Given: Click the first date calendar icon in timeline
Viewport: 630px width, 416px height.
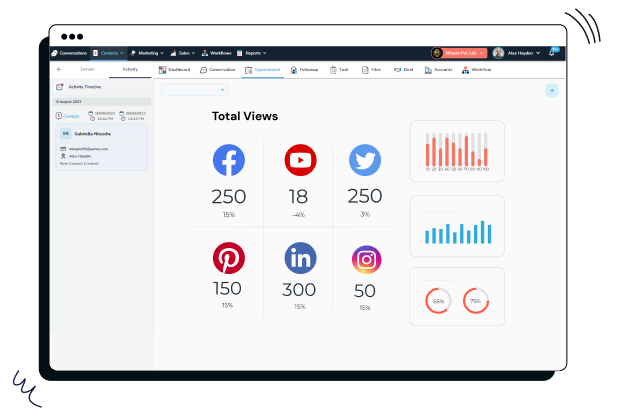Looking at the screenshot, I should point(90,113).
